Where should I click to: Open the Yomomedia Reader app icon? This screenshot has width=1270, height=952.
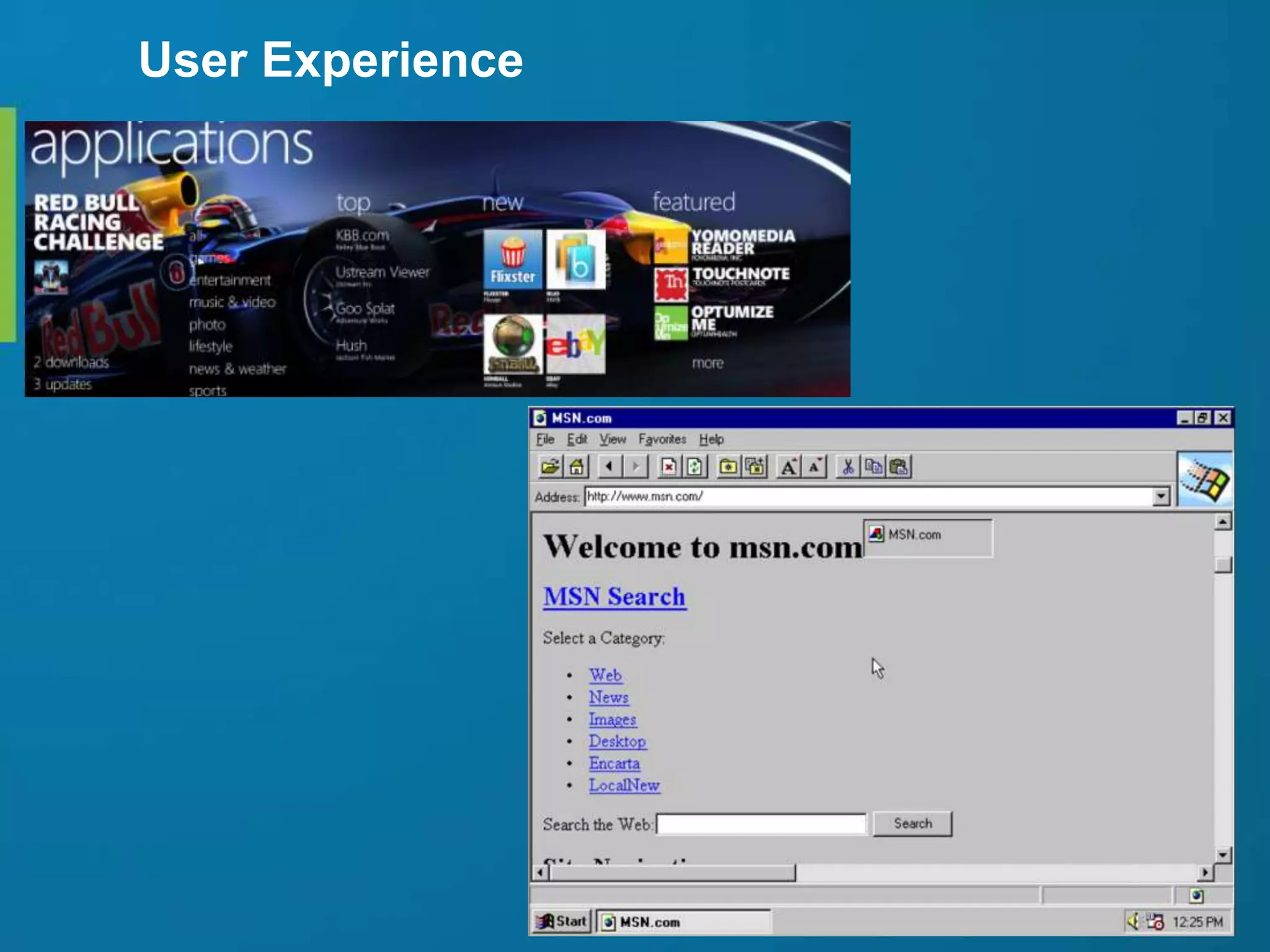coord(671,246)
